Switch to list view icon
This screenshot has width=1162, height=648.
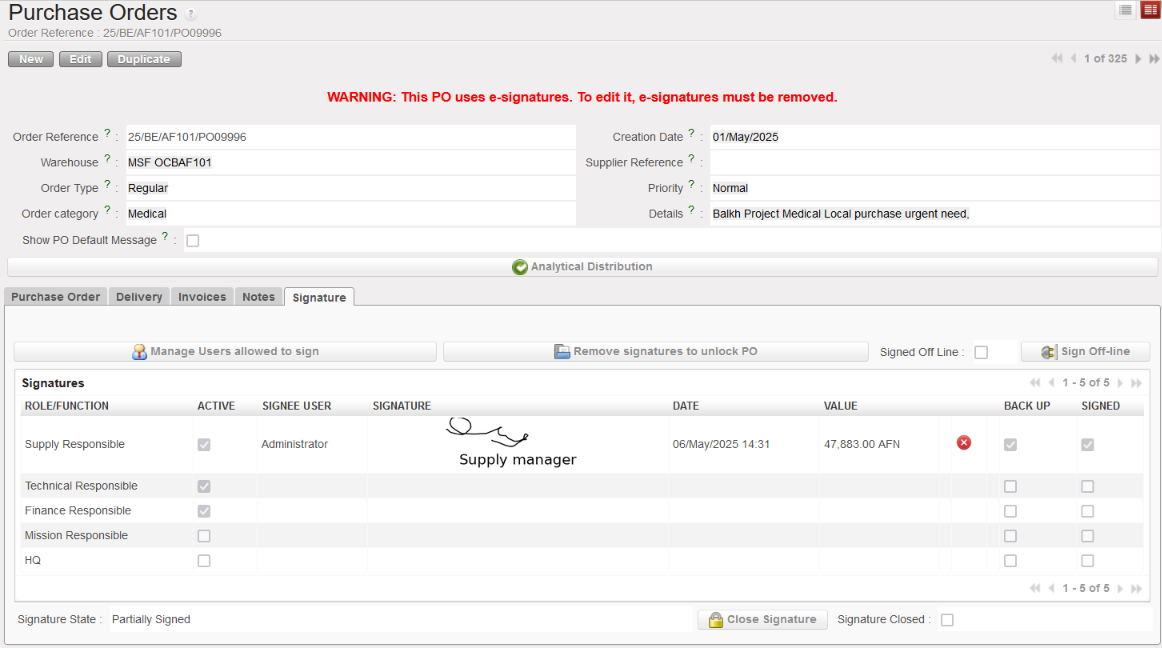pos(1125,10)
